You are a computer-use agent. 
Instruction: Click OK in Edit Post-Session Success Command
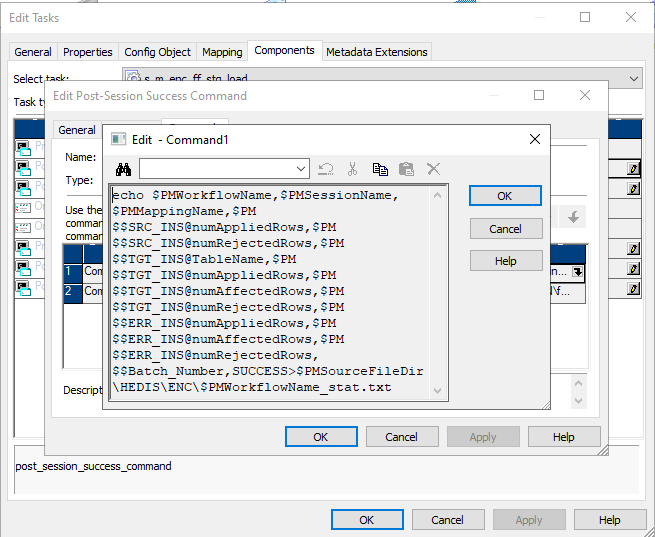[321, 437]
